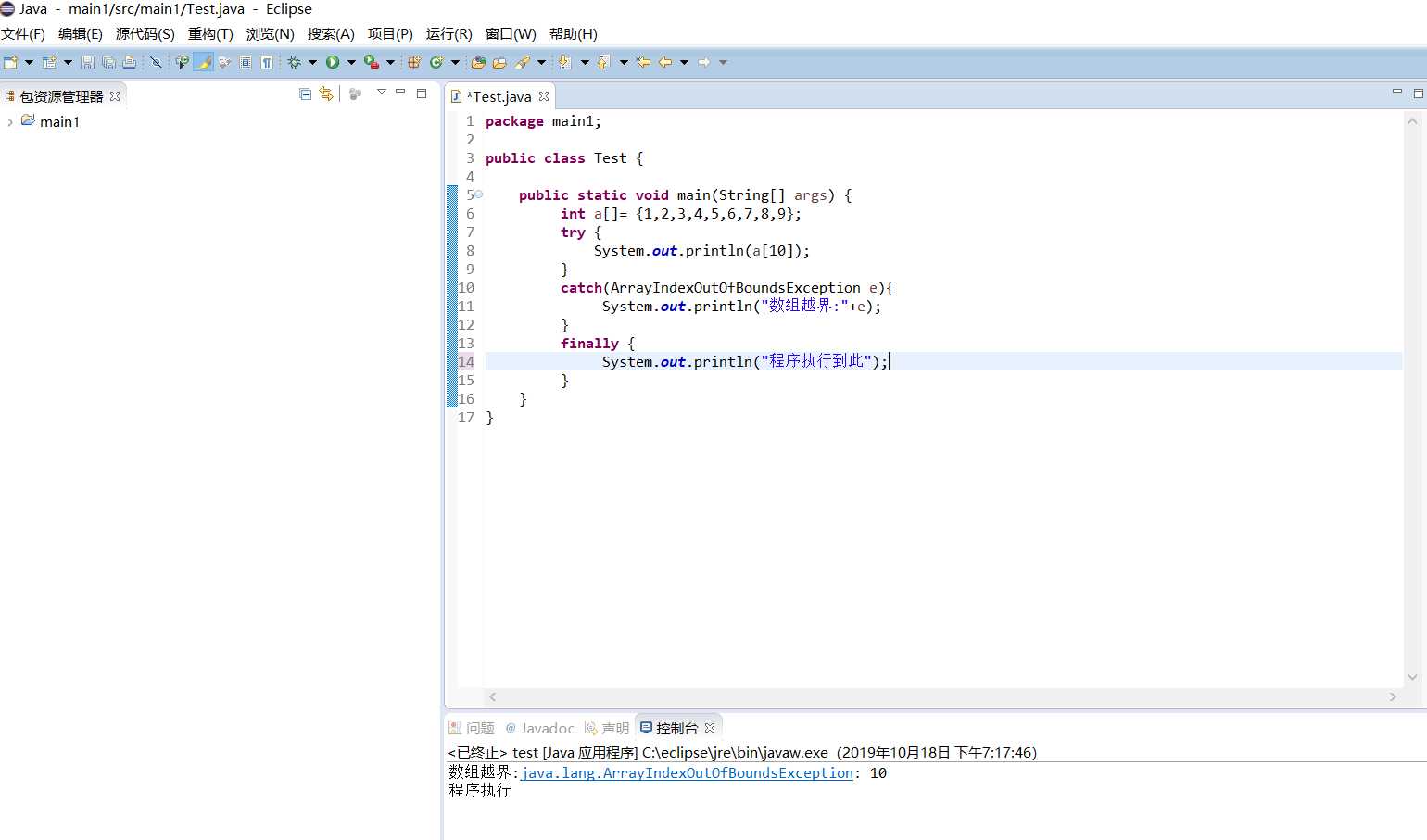Screen dimensions: 1427x840
Task: Open the 文件(F) menu
Action: [x=23, y=34]
